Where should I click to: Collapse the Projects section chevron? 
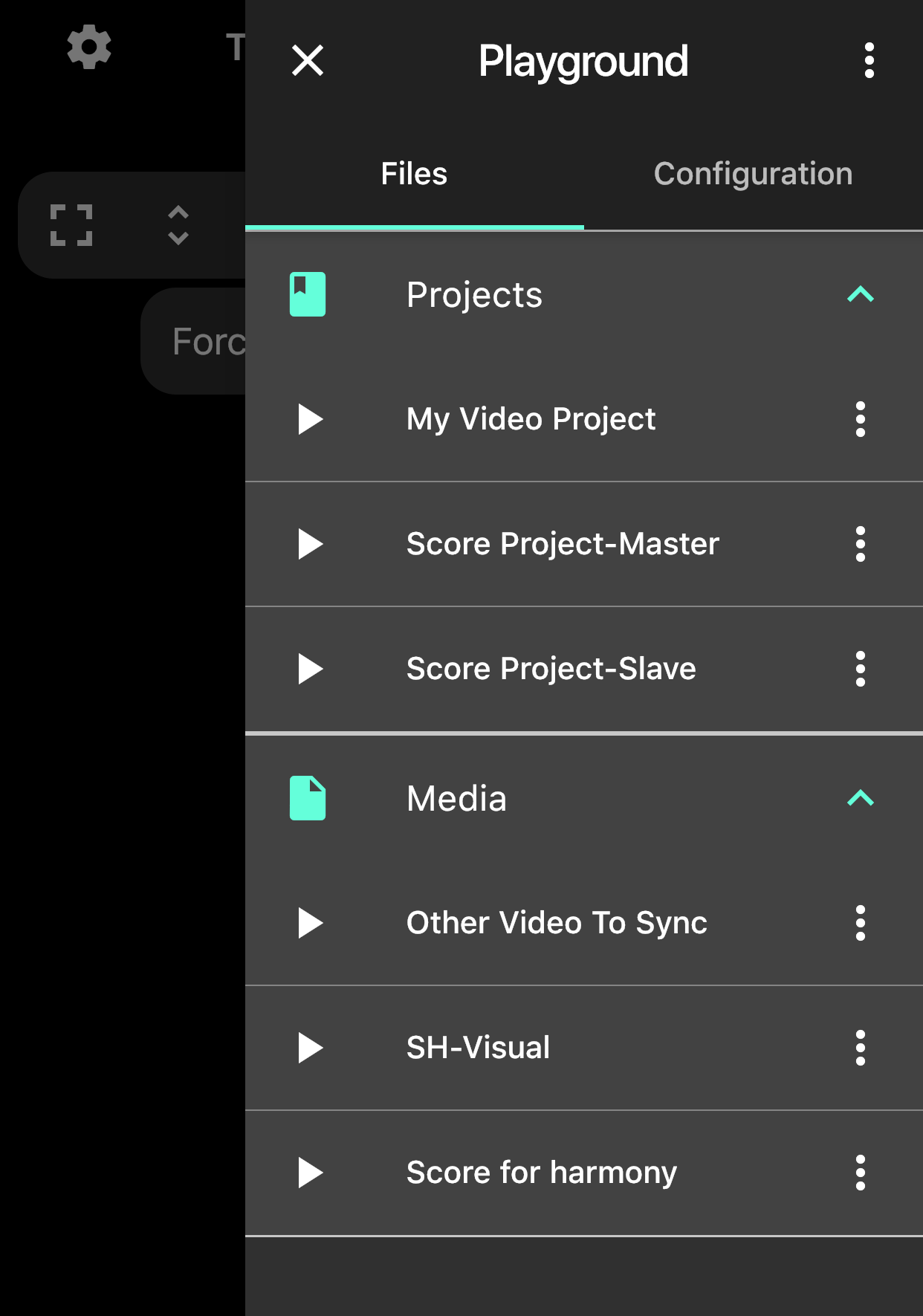tap(860, 294)
